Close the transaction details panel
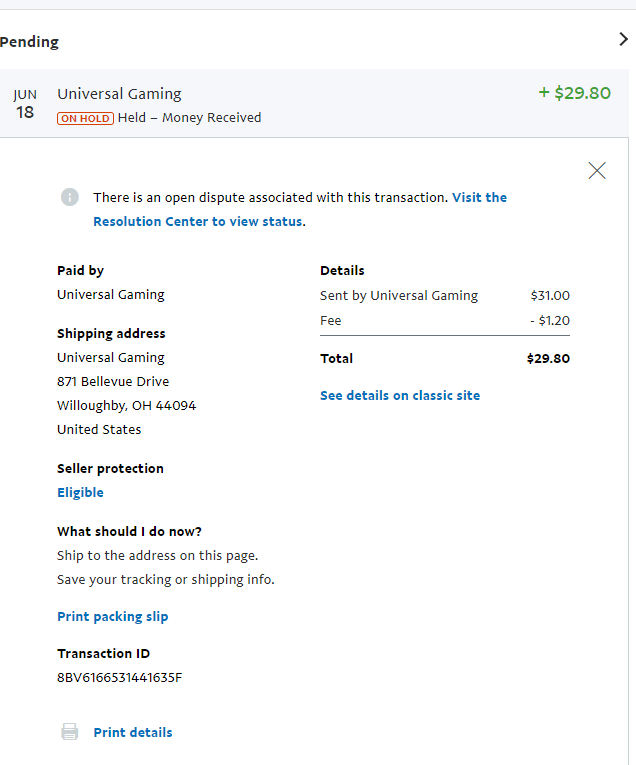The height and width of the screenshot is (765, 636). (x=597, y=171)
